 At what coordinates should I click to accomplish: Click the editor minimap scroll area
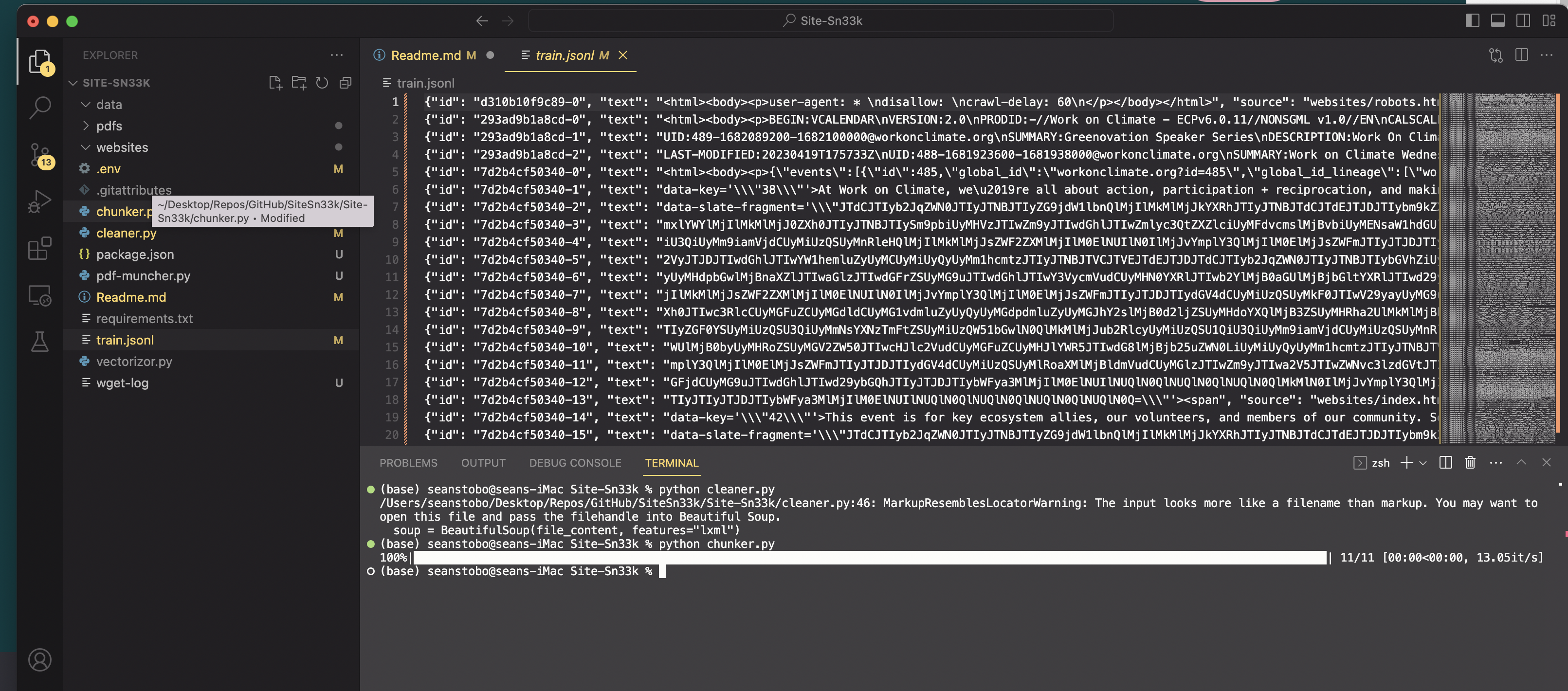[x=1501, y=268]
